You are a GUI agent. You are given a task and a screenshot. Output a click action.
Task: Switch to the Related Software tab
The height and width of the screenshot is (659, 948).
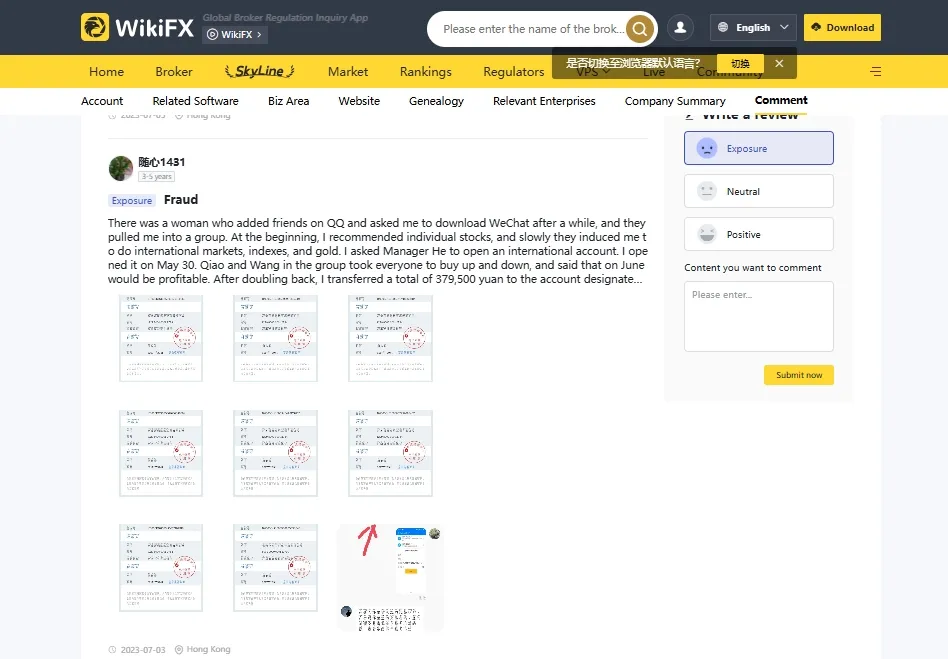coord(195,101)
